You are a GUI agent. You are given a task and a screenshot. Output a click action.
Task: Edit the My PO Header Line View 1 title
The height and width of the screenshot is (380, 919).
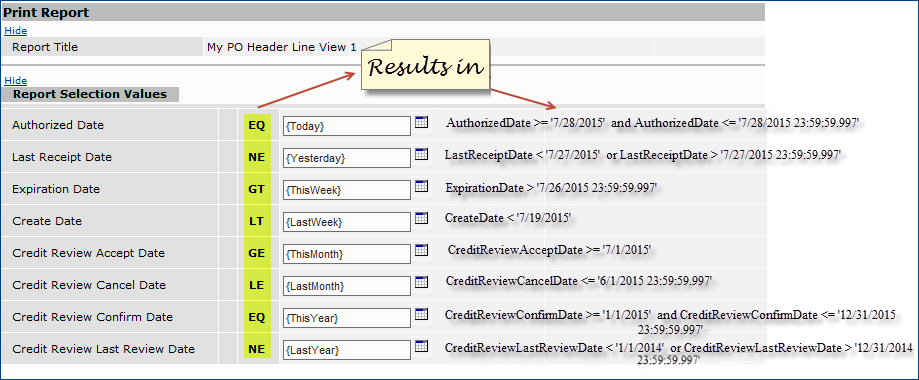click(x=281, y=48)
